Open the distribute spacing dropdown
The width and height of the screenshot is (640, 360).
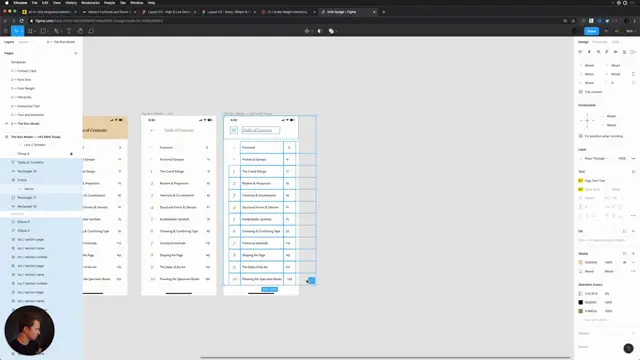633,52
